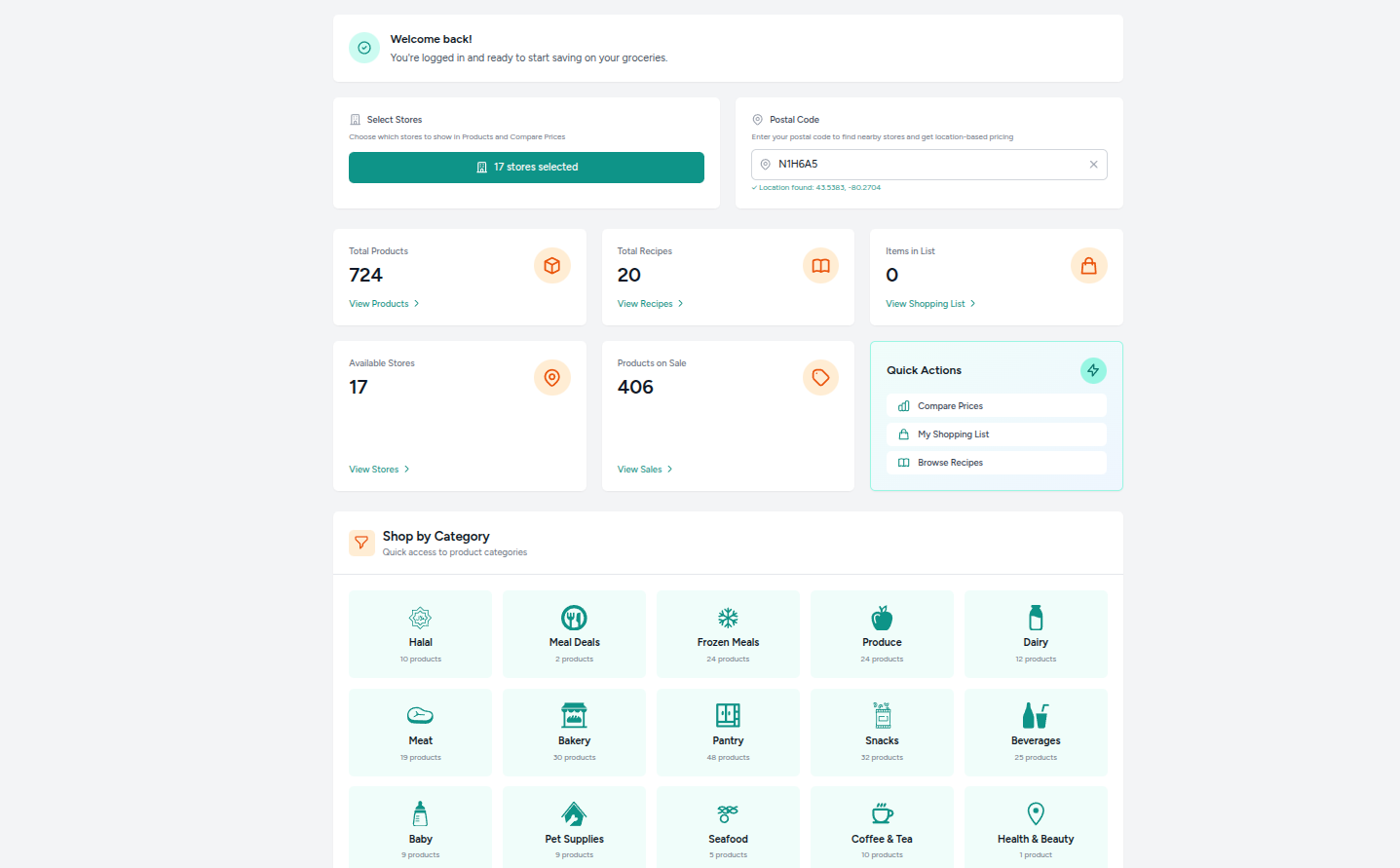Image resolution: width=1400 pixels, height=868 pixels.
Task: Click the Halal category icon
Action: 420,619
